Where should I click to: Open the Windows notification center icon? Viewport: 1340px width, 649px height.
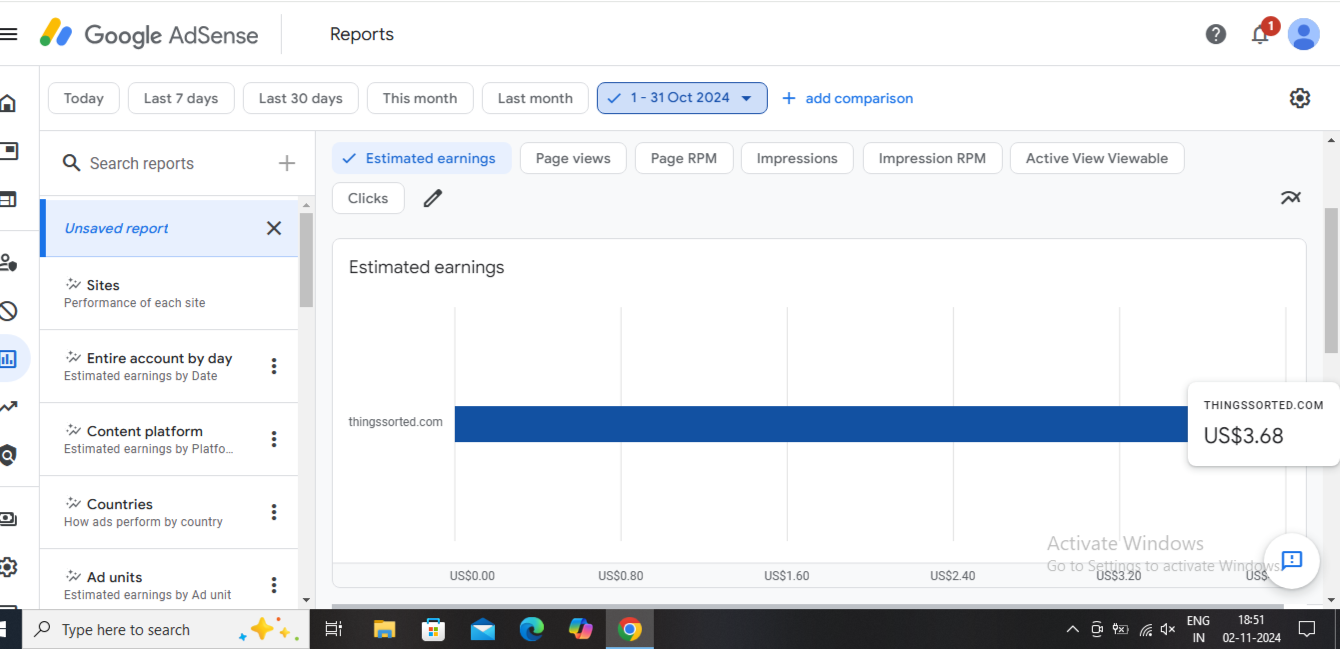[x=1307, y=629]
